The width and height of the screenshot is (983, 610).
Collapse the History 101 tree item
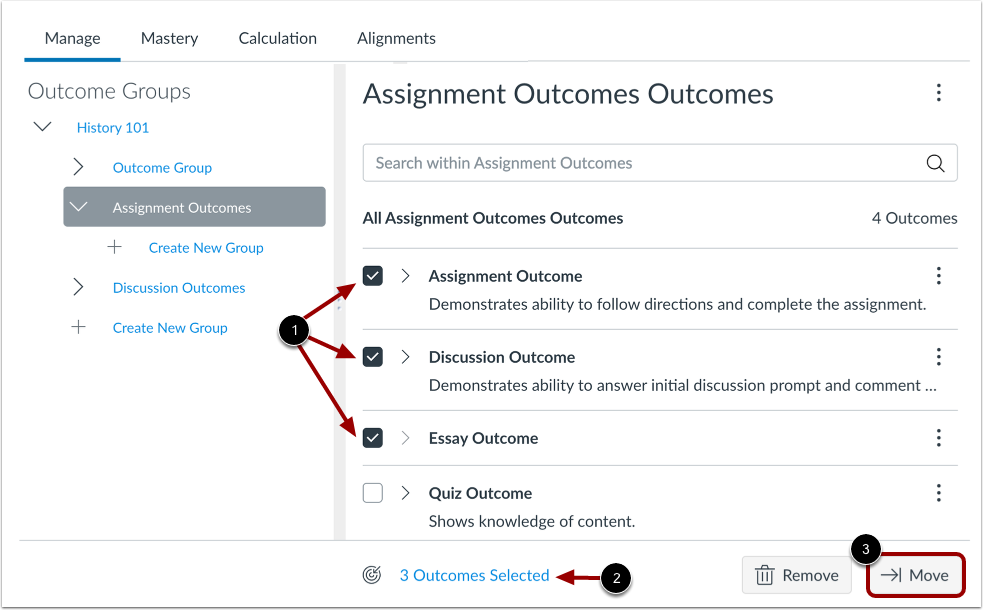coord(41,126)
